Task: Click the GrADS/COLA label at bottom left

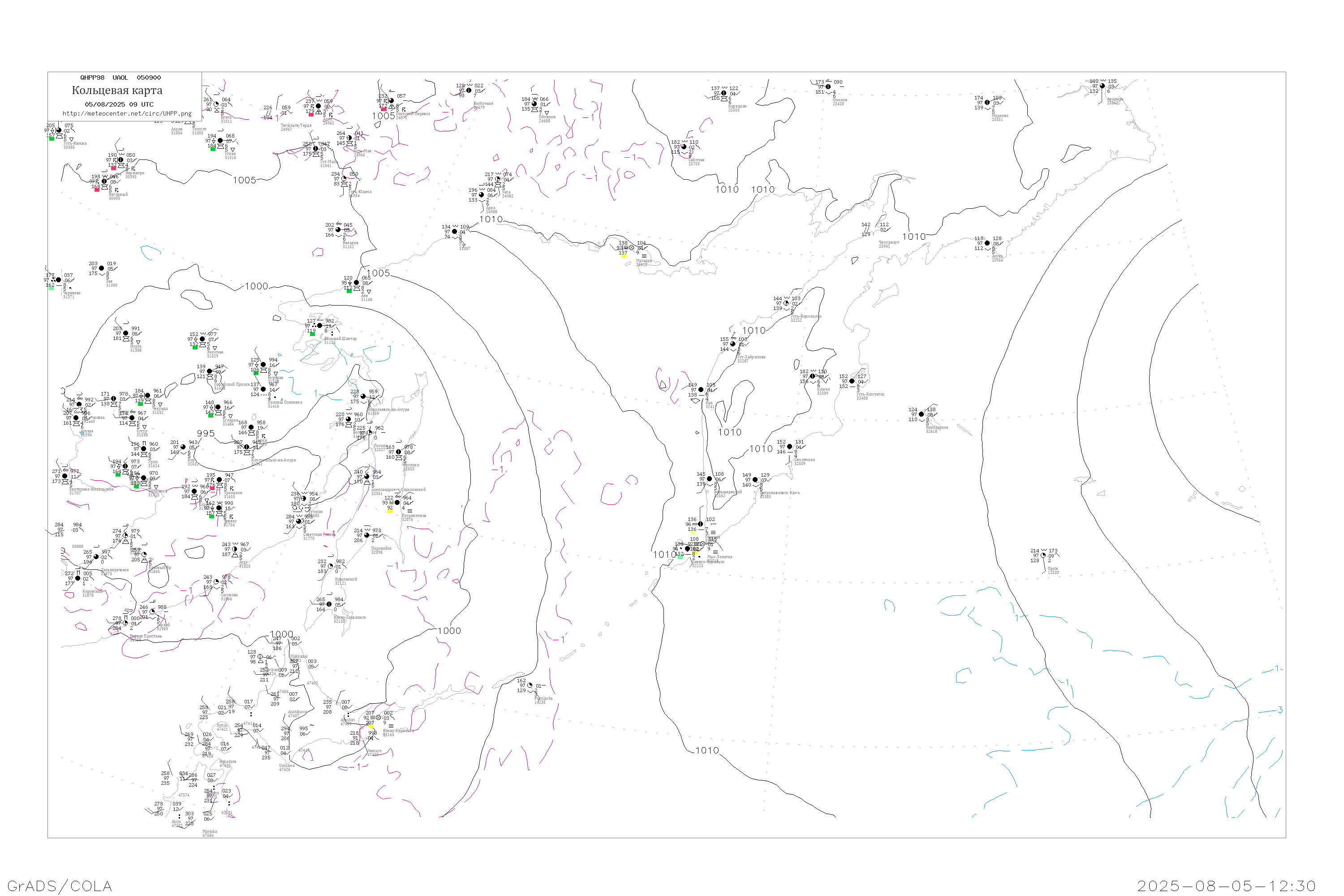Action: coord(60,886)
